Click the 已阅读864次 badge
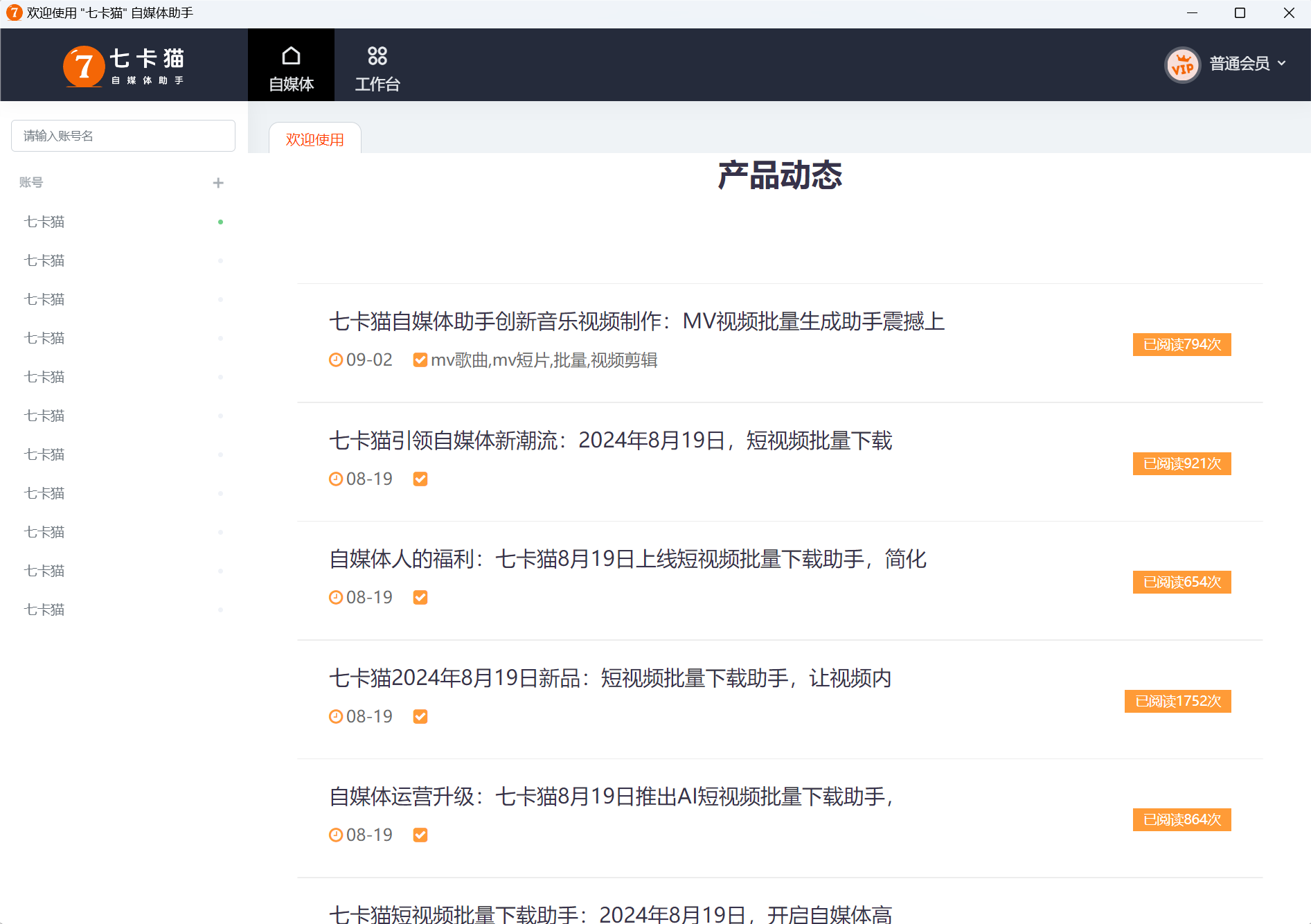This screenshot has width=1311, height=924. 1181,819
